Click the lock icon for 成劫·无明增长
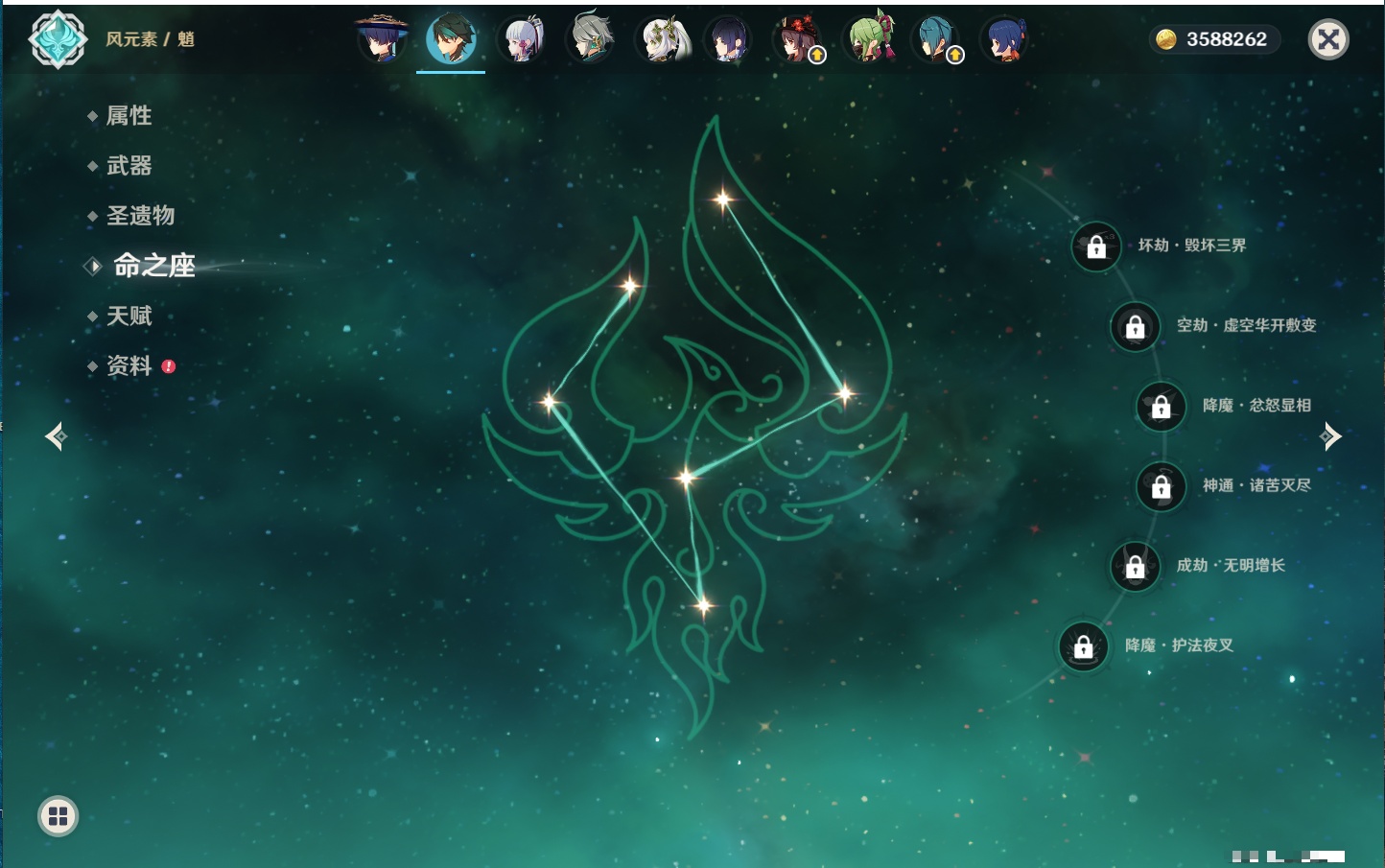Viewport: 1385px width, 868px height. 1135,567
